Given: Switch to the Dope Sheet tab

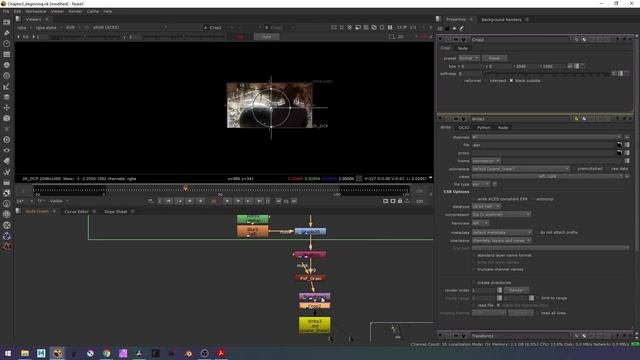Looking at the screenshot, I should 116,211.
